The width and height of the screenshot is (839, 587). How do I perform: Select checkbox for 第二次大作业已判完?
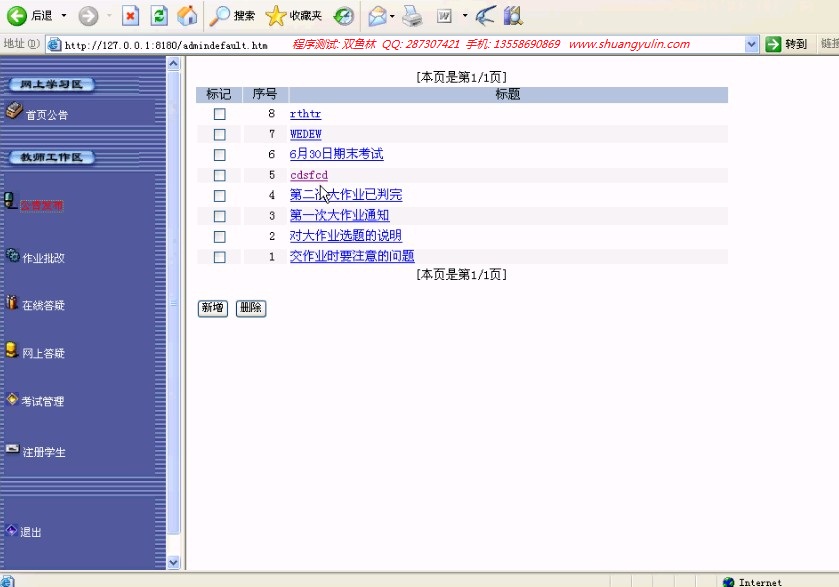pyautogui.click(x=219, y=196)
